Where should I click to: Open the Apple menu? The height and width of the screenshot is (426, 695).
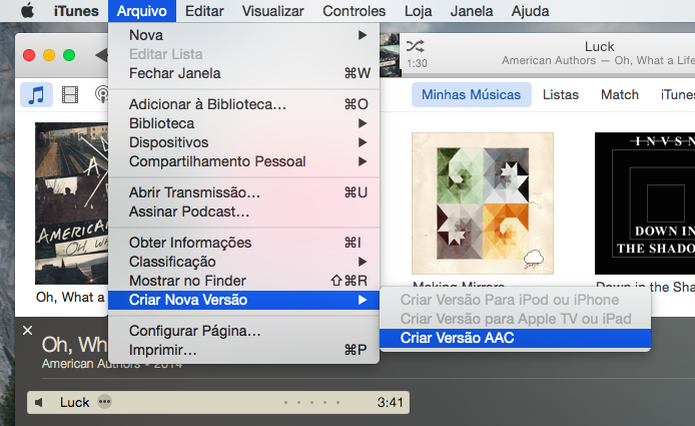pos(27,11)
